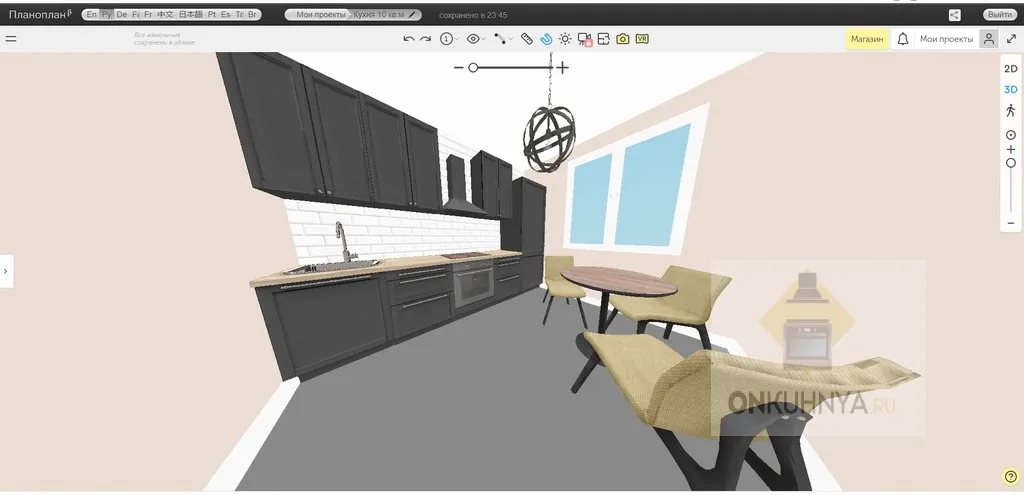Click the Planoplan logo
This screenshot has height=495, width=1024.
(x=40, y=14)
